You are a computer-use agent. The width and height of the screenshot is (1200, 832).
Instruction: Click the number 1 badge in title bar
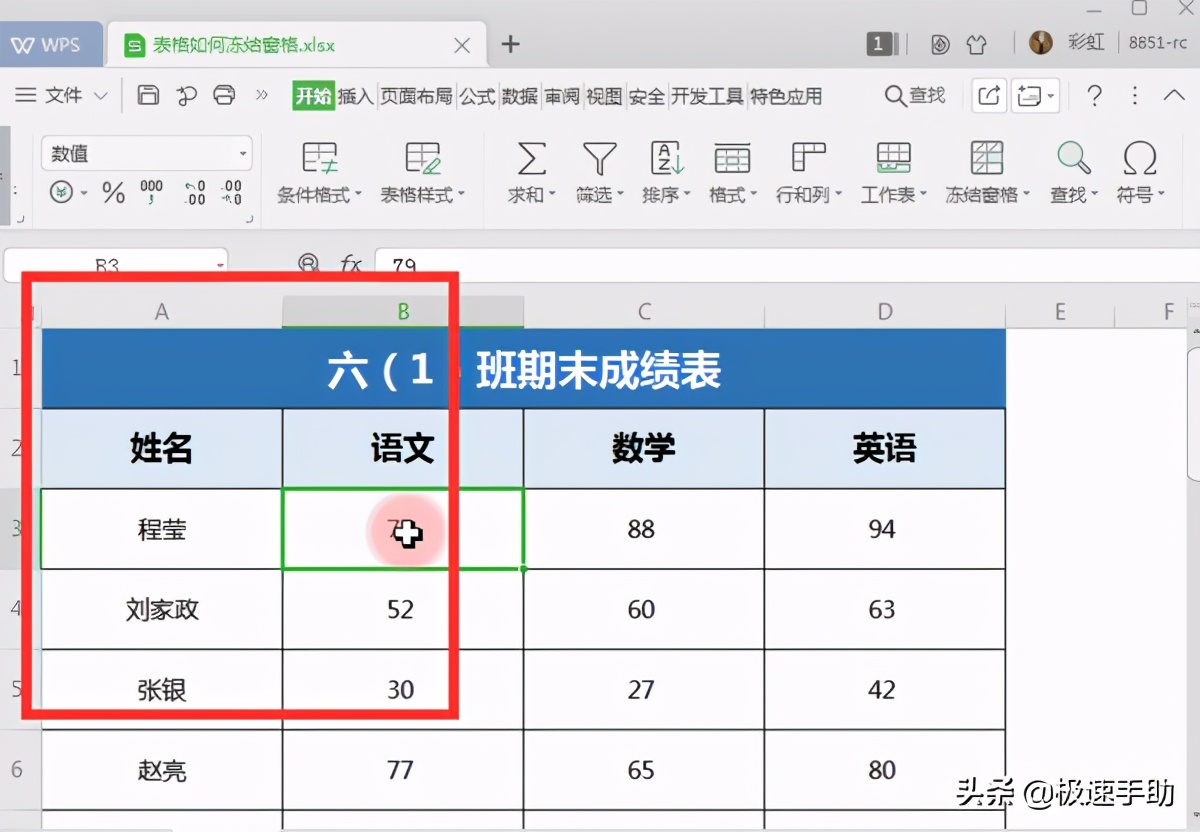tap(879, 43)
